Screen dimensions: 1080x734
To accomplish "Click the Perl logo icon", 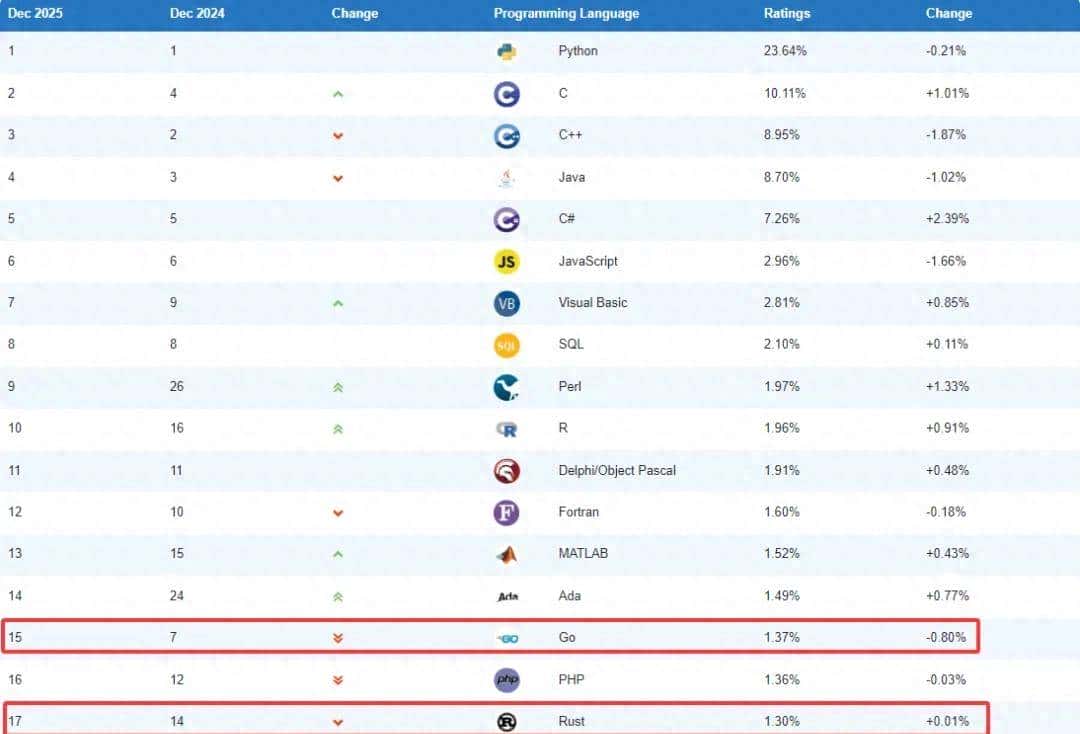I will (507, 387).
